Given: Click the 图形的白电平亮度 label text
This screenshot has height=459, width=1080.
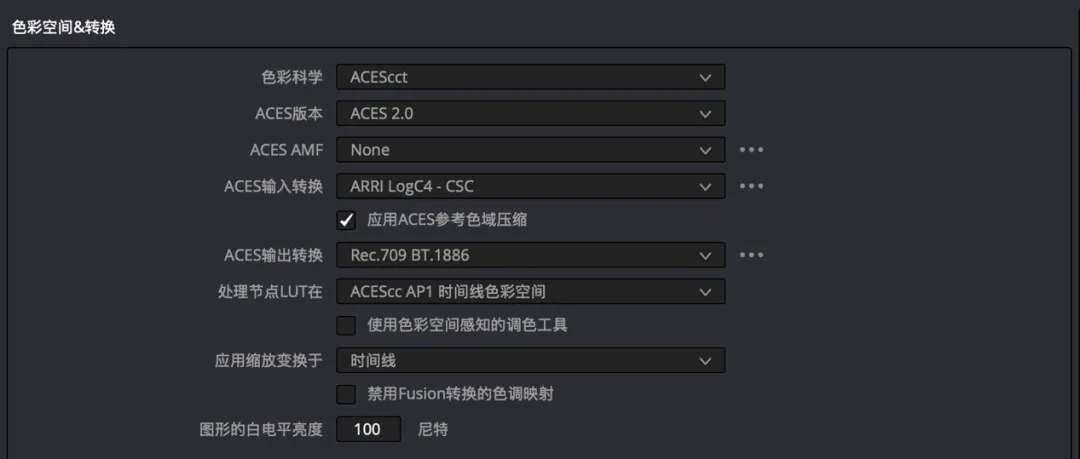Looking at the screenshot, I should click(261, 430).
